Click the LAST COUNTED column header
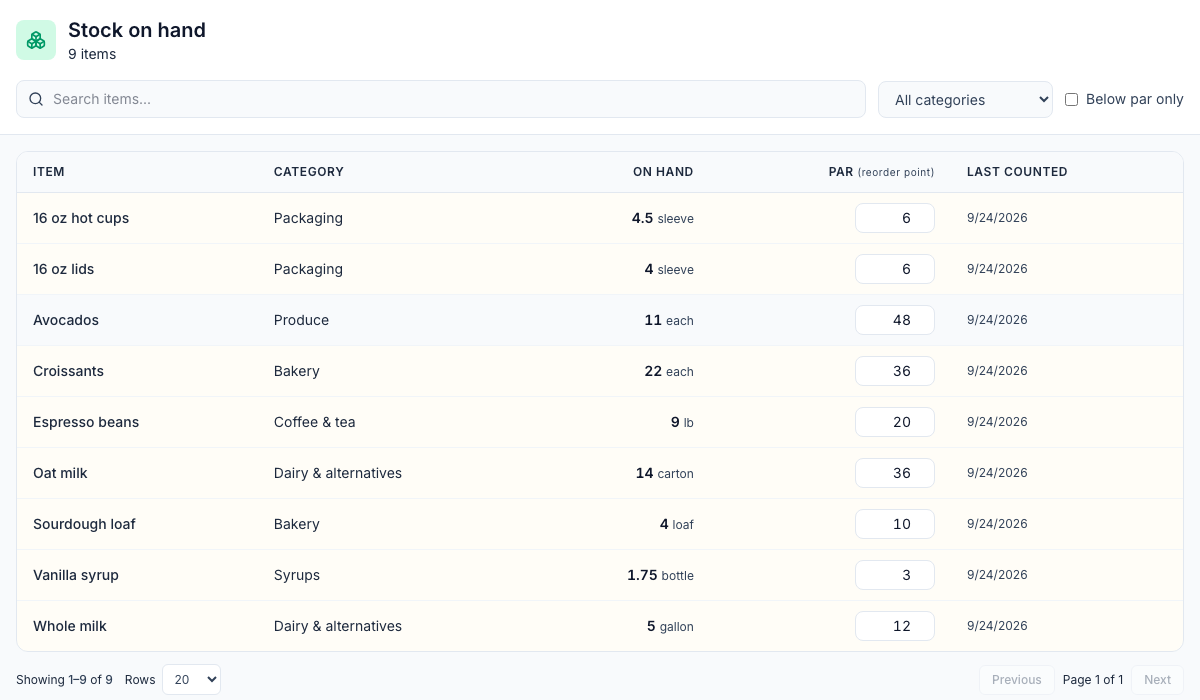This screenshot has height=700, width=1200. coord(1017,172)
